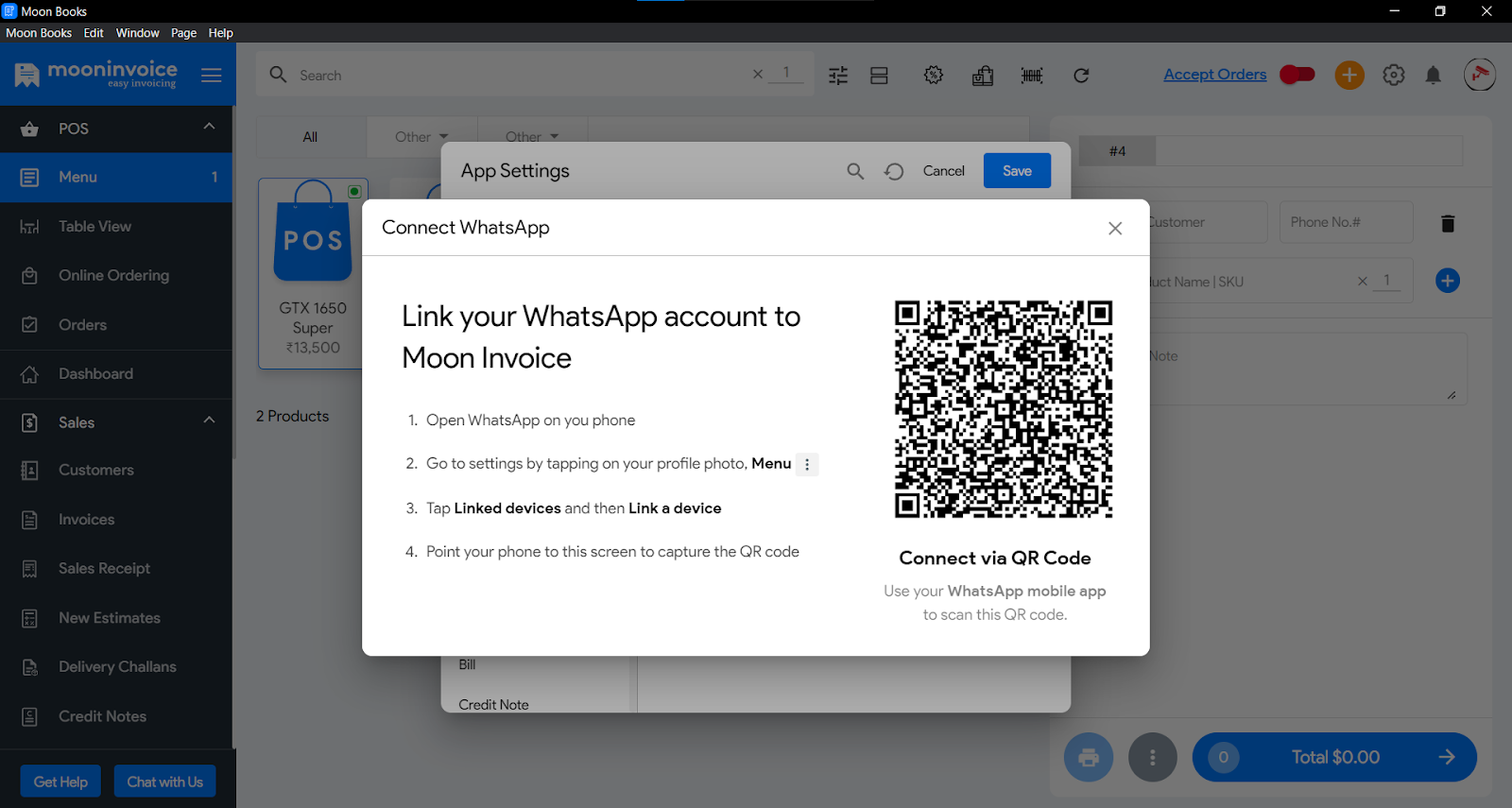The image size is (1512, 808).
Task: Clear the product name field with X
Action: click(1363, 281)
